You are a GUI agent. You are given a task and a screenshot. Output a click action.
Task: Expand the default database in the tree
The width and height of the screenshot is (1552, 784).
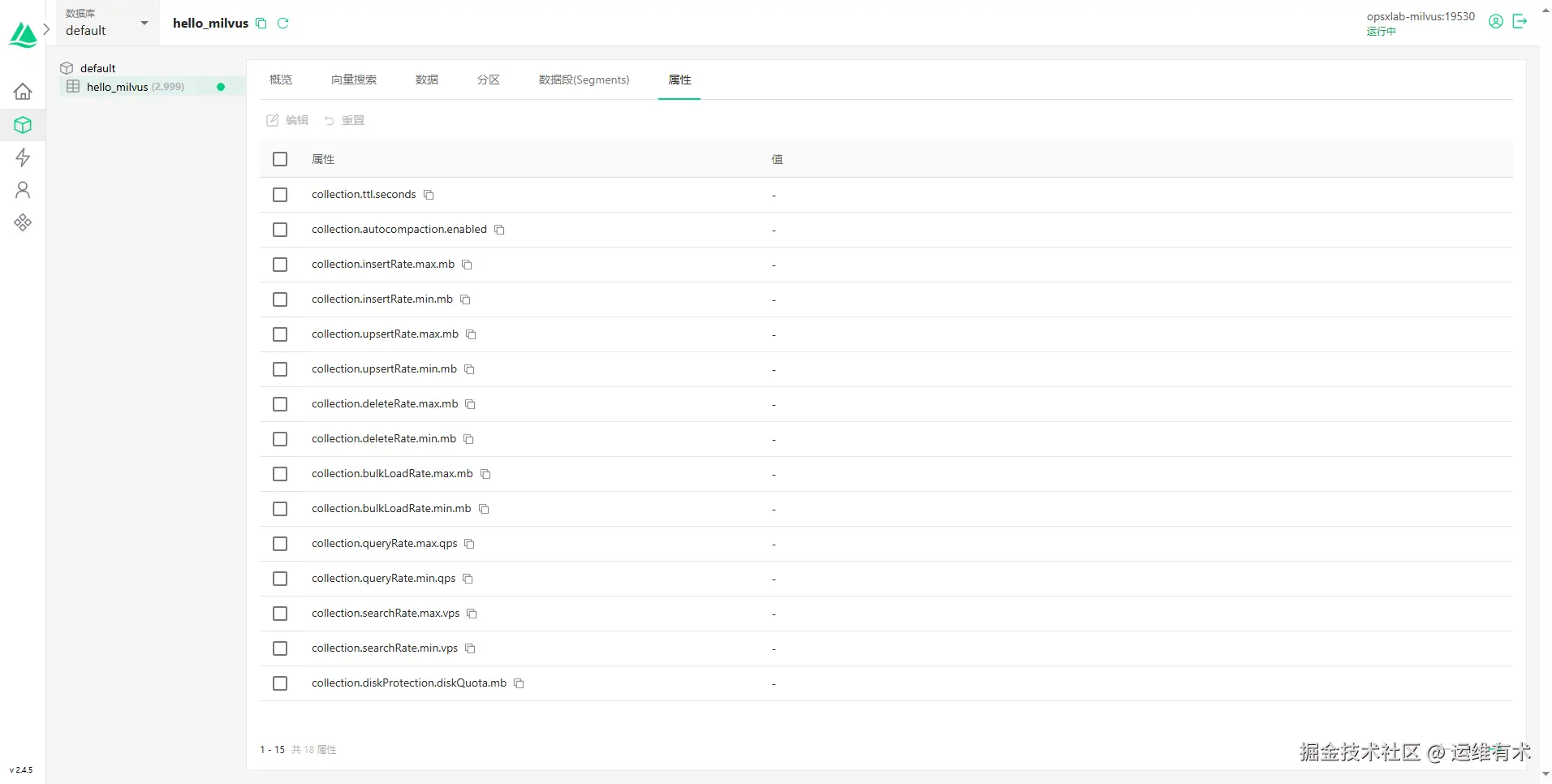[x=97, y=67]
